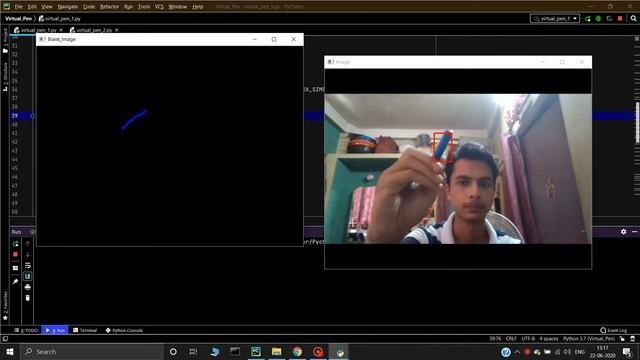Restore layout icon in Run panel
Screen dimensions: 640x360
click(x=15, y=268)
